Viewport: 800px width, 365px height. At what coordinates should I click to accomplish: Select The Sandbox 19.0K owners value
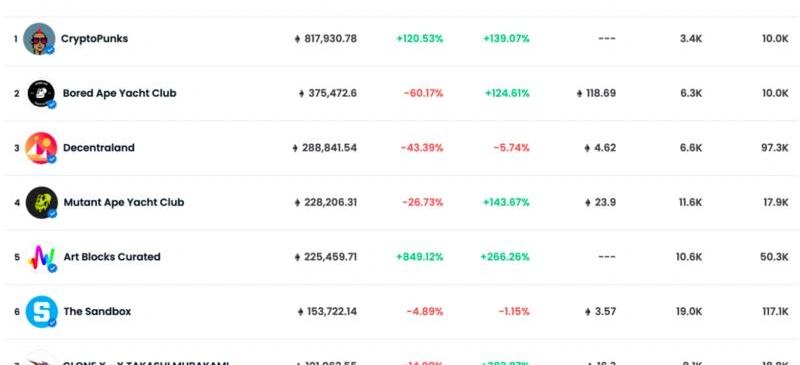pyautogui.click(x=689, y=311)
